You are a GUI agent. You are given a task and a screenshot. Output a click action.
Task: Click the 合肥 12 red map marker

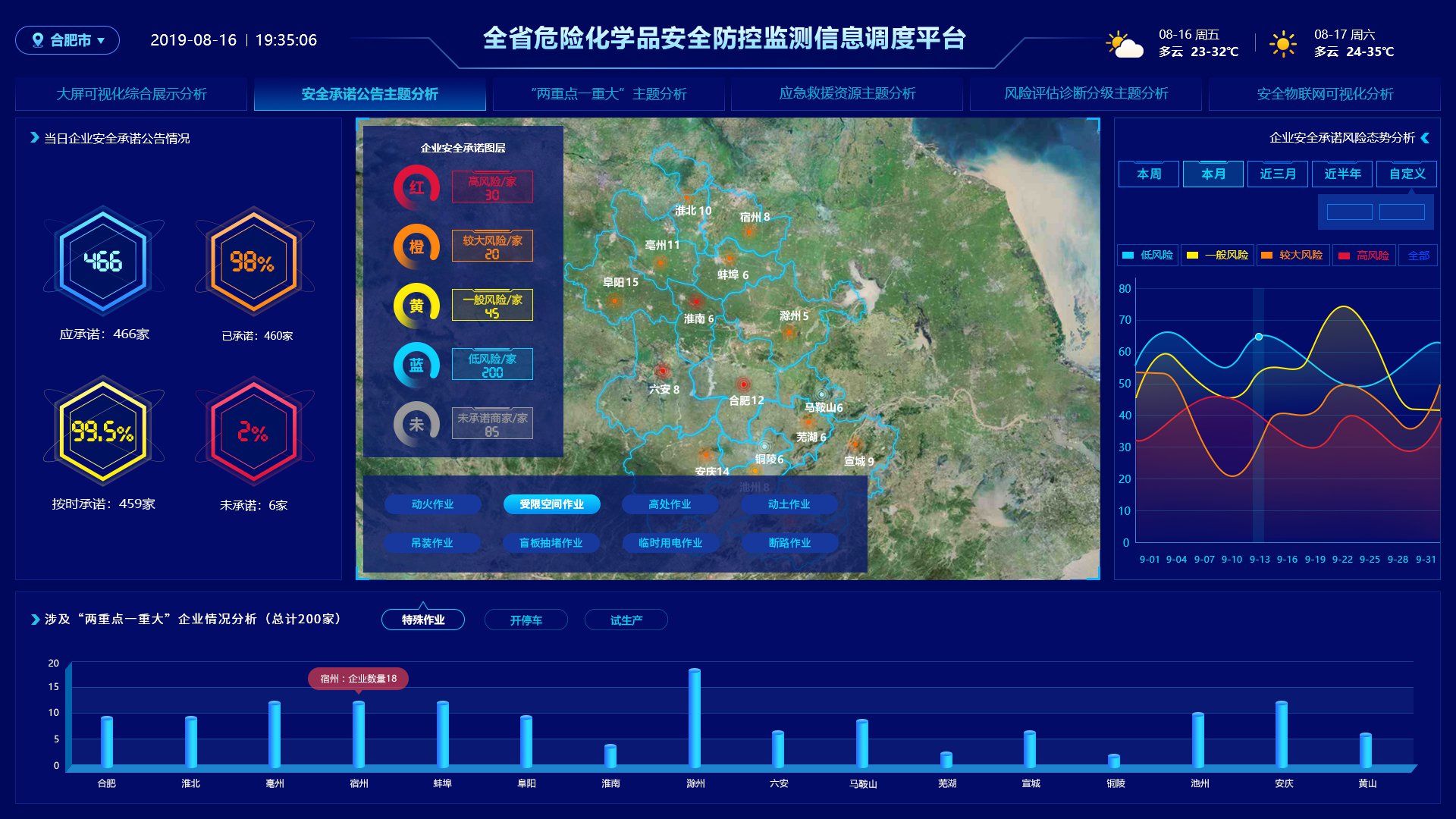[743, 384]
